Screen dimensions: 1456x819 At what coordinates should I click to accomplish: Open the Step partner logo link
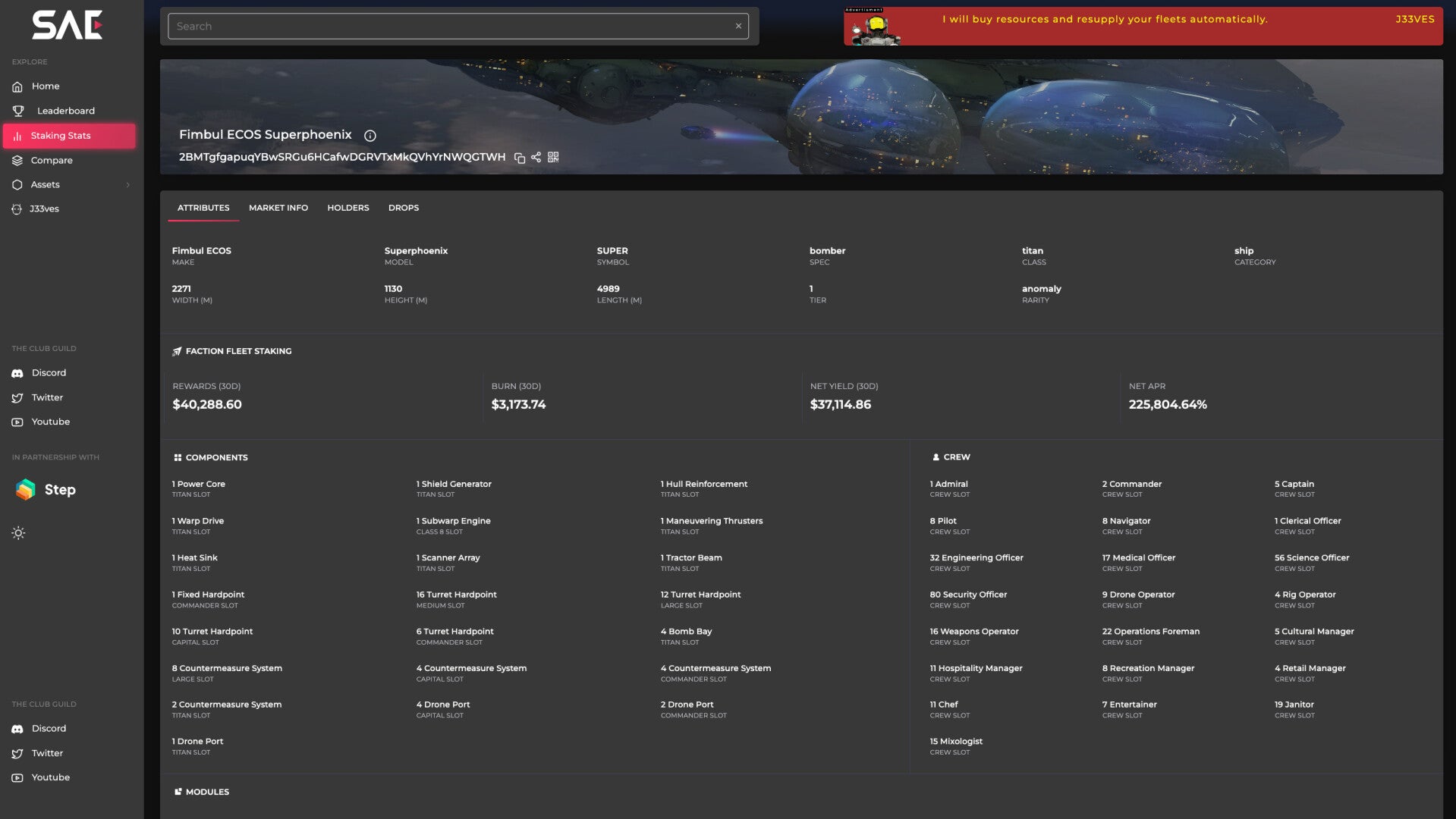click(x=46, y=490)
